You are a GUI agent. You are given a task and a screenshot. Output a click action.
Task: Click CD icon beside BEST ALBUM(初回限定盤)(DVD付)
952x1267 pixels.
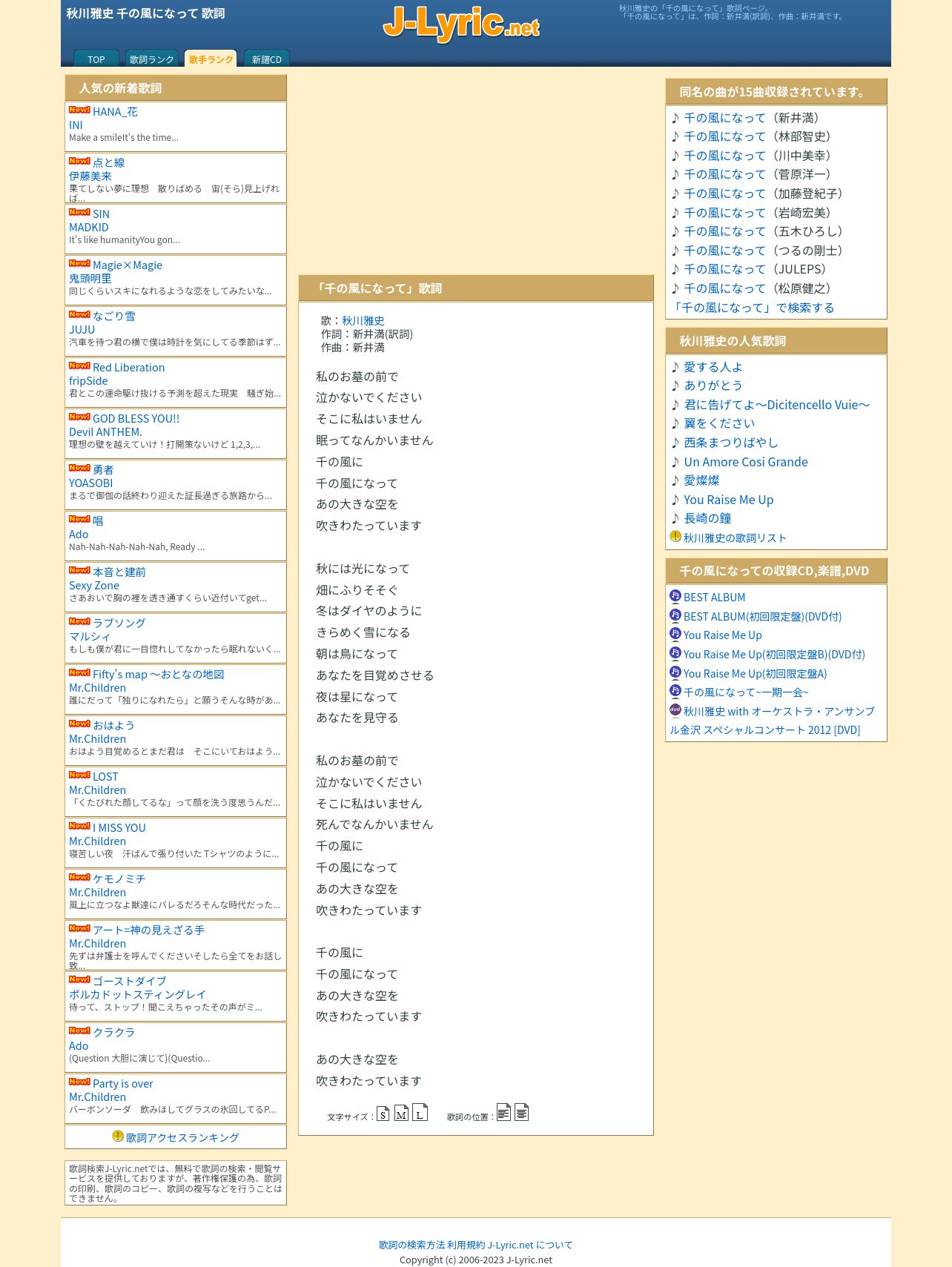click(x=675, y=615)
